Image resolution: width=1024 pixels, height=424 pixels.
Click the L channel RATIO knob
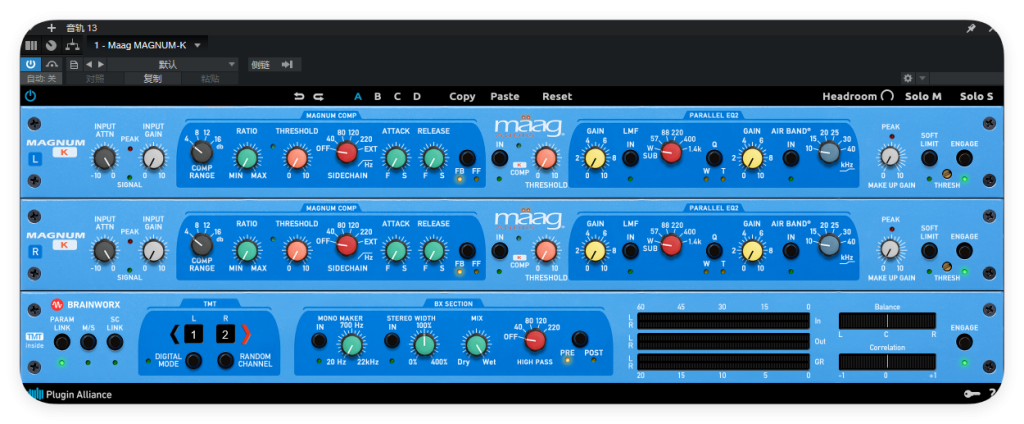coord(247,157)
